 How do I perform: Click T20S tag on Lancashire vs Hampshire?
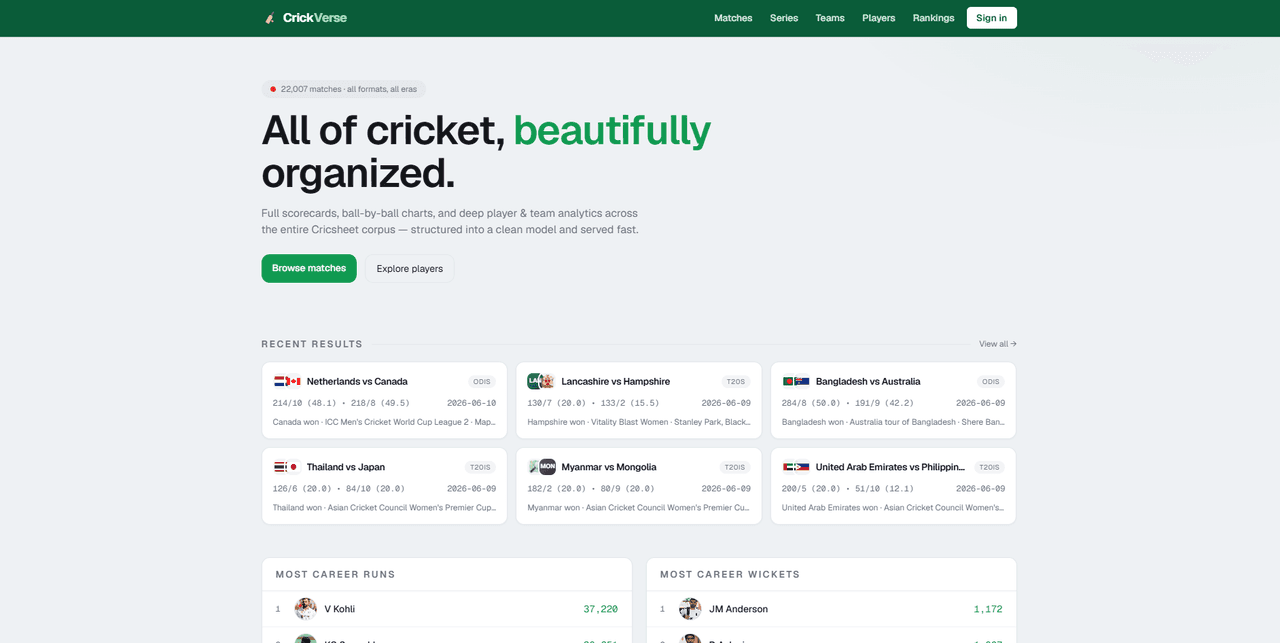point(736,382)
